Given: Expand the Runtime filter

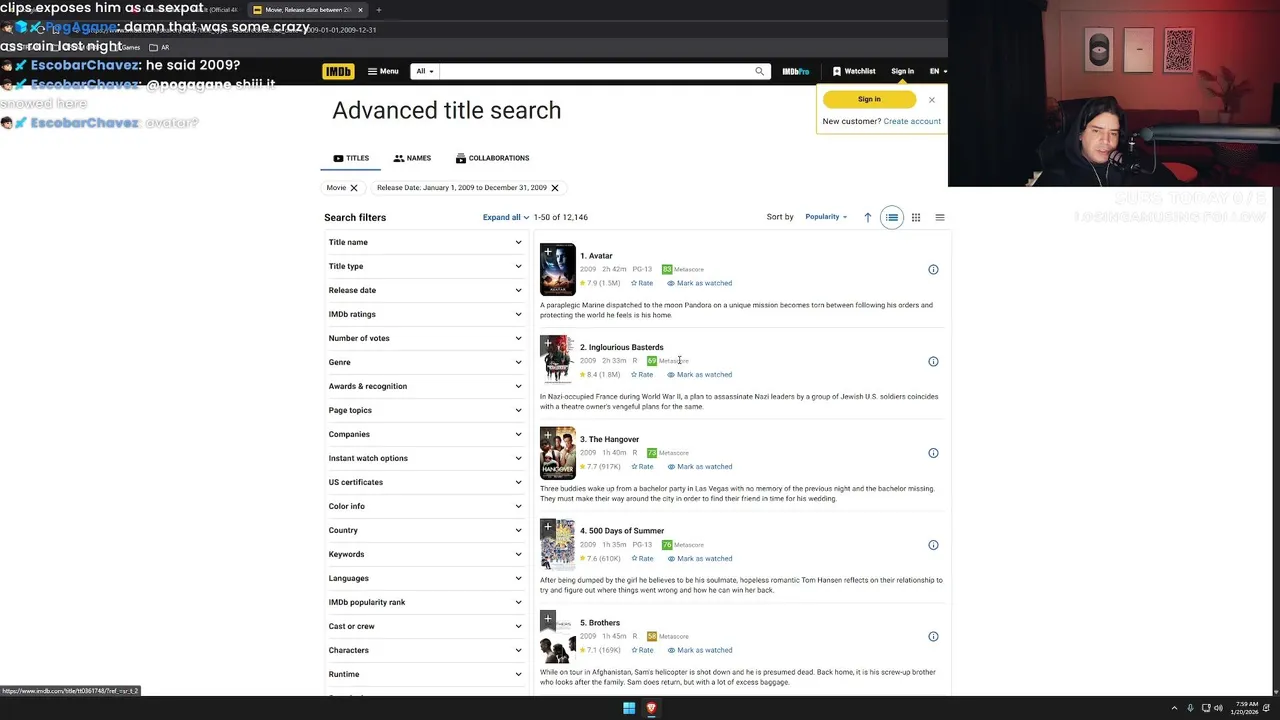Looking at the screenshot, I should point(425,674).
